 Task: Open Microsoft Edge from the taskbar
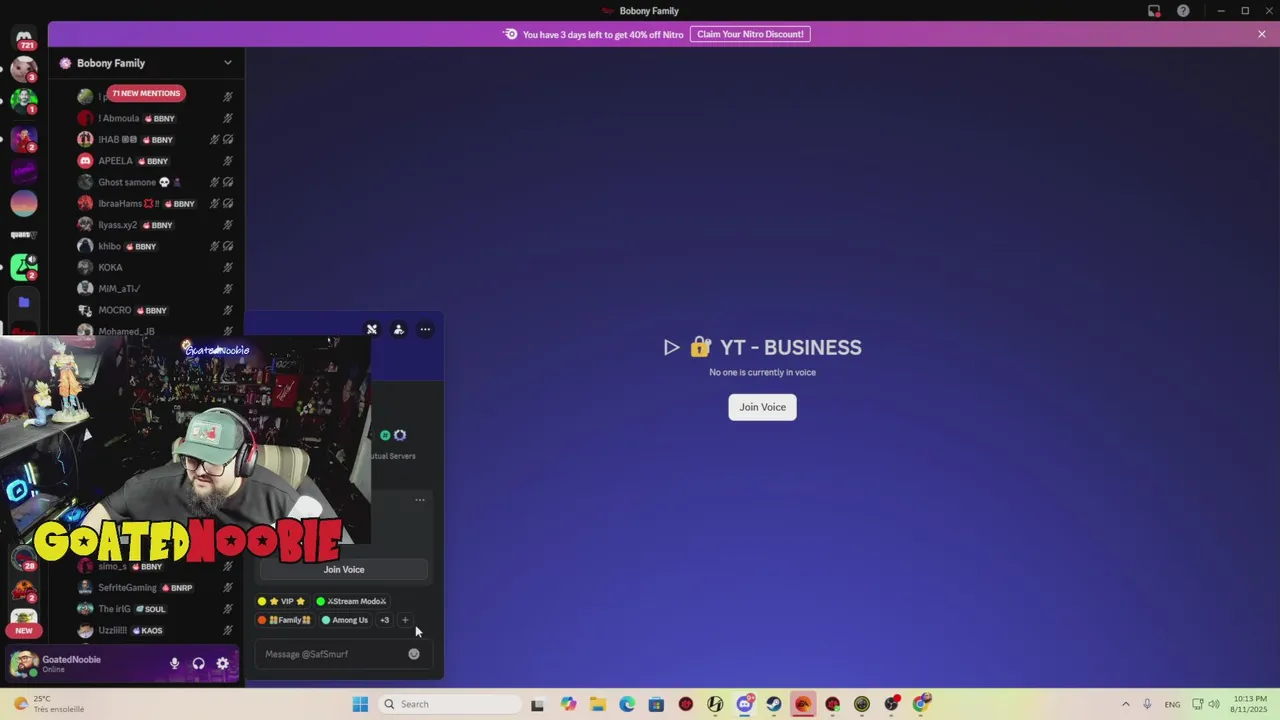(627, 704)
